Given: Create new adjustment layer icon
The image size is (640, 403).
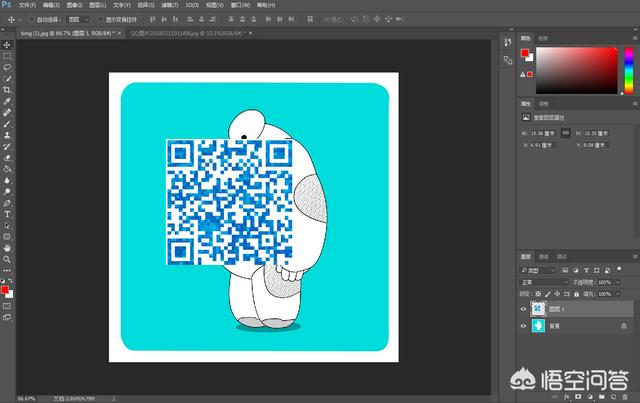Looking at the screenshot, I should click(590, 396).
